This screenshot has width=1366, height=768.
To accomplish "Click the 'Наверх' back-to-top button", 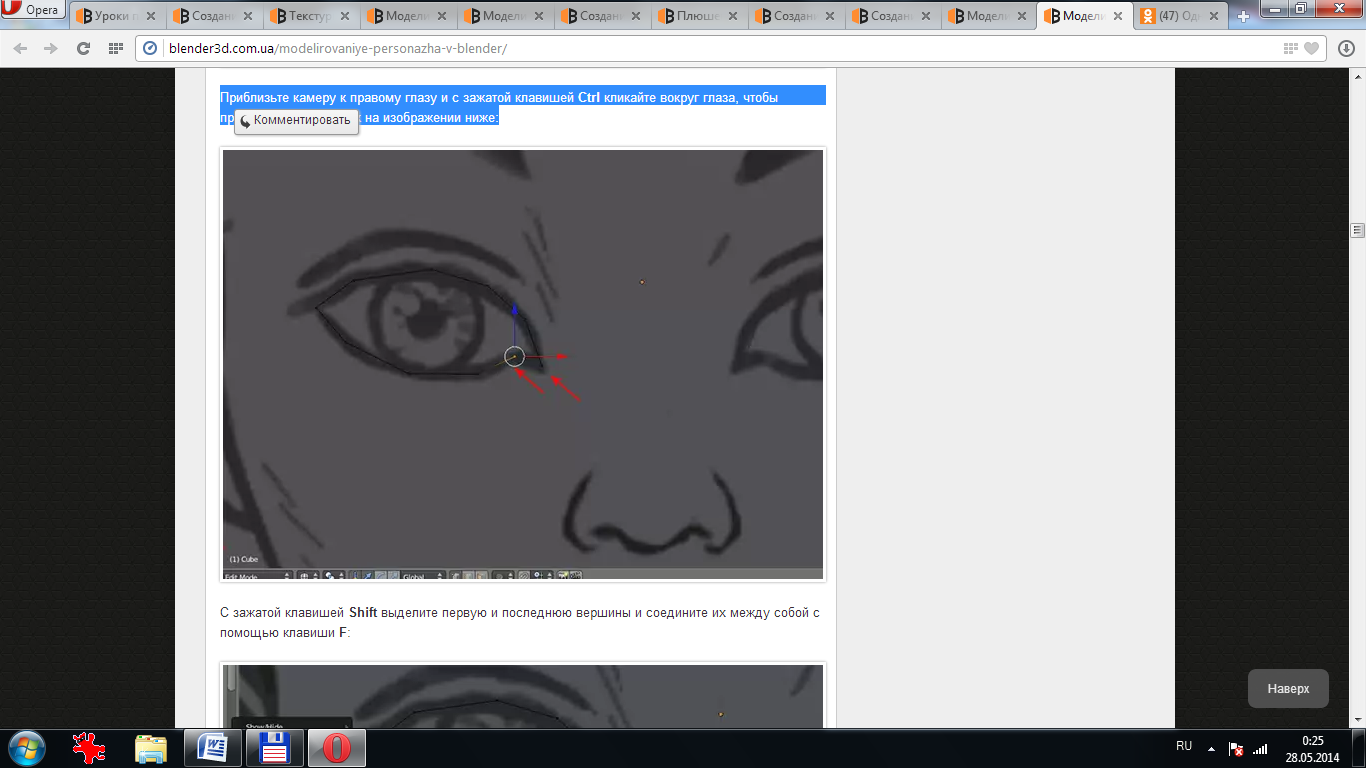I will [x=1288, y=688].
